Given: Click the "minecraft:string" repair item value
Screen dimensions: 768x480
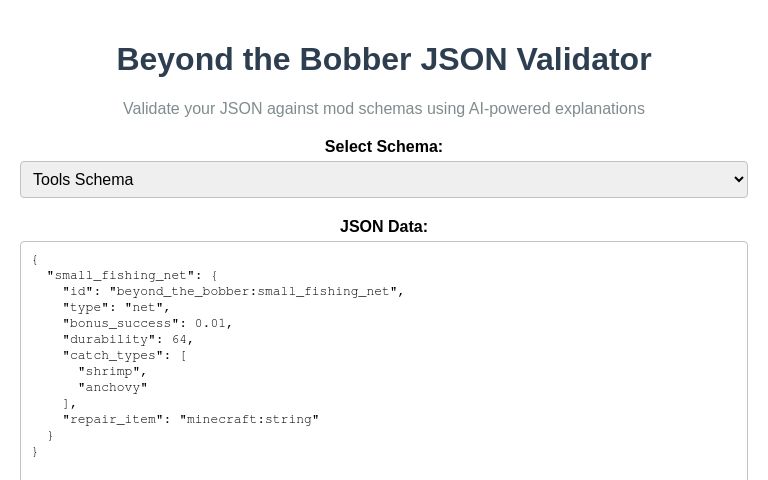Looking at the screenshot, I should coord(249,419).
